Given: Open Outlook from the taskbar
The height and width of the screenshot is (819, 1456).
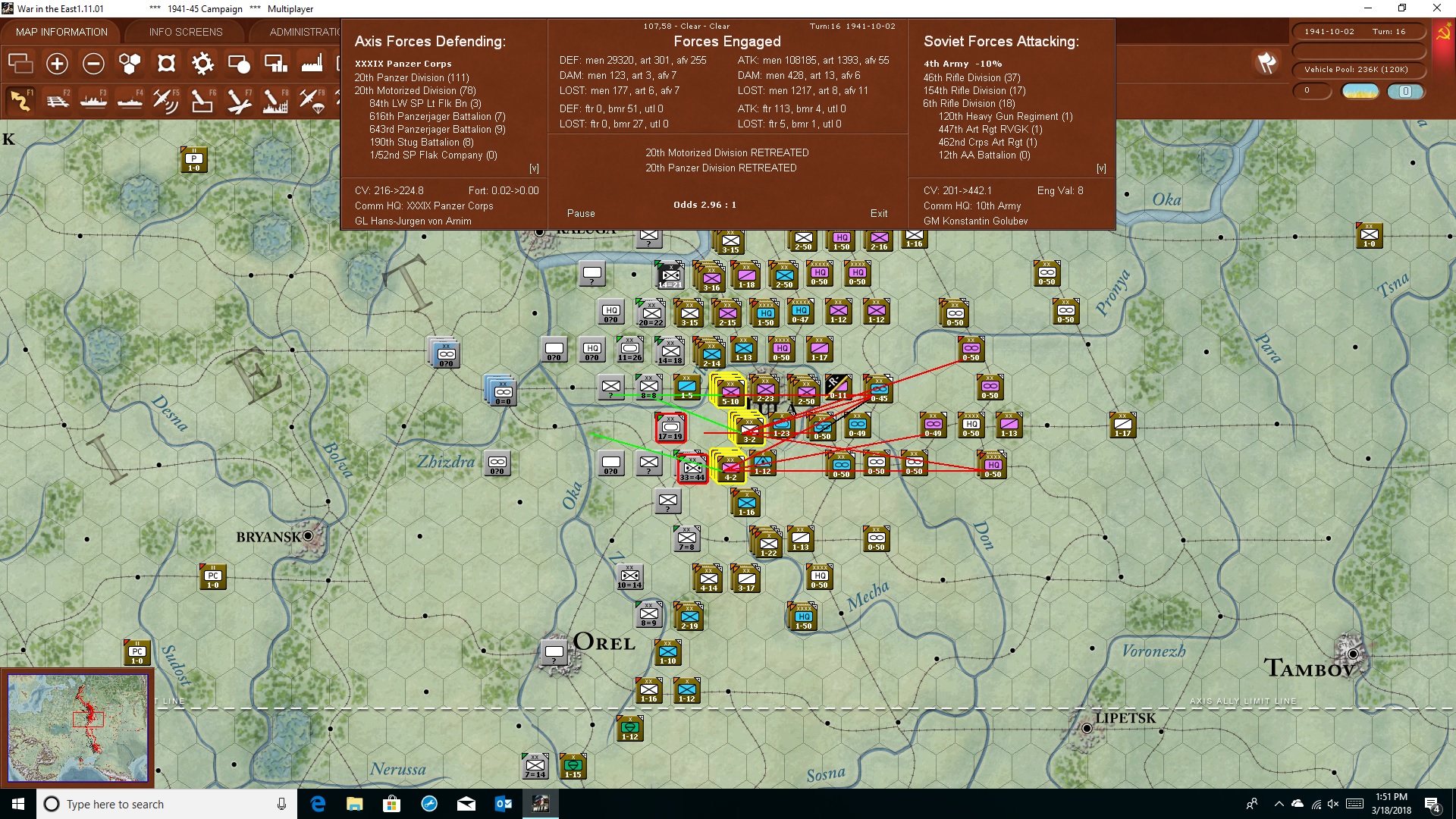Looking at the screenshot, I should click(x=504, y=804).
